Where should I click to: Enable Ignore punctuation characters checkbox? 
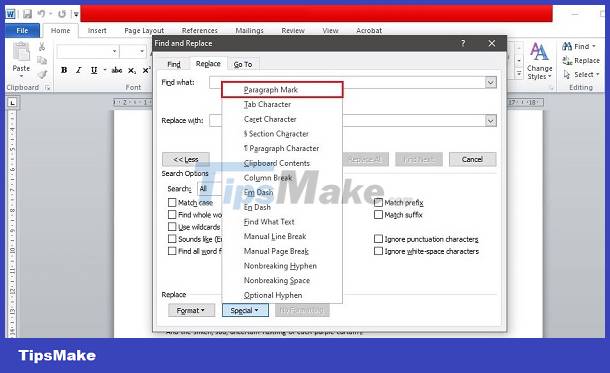click(x=378, y=239)
